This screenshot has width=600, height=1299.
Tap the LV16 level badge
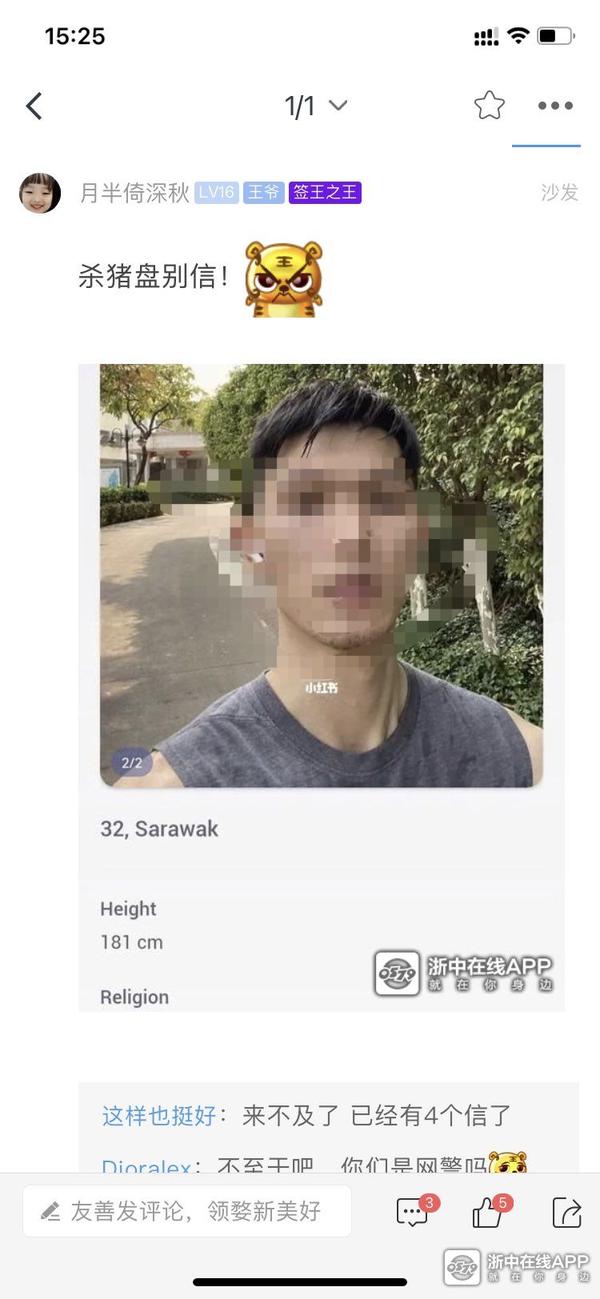[217, 193]
